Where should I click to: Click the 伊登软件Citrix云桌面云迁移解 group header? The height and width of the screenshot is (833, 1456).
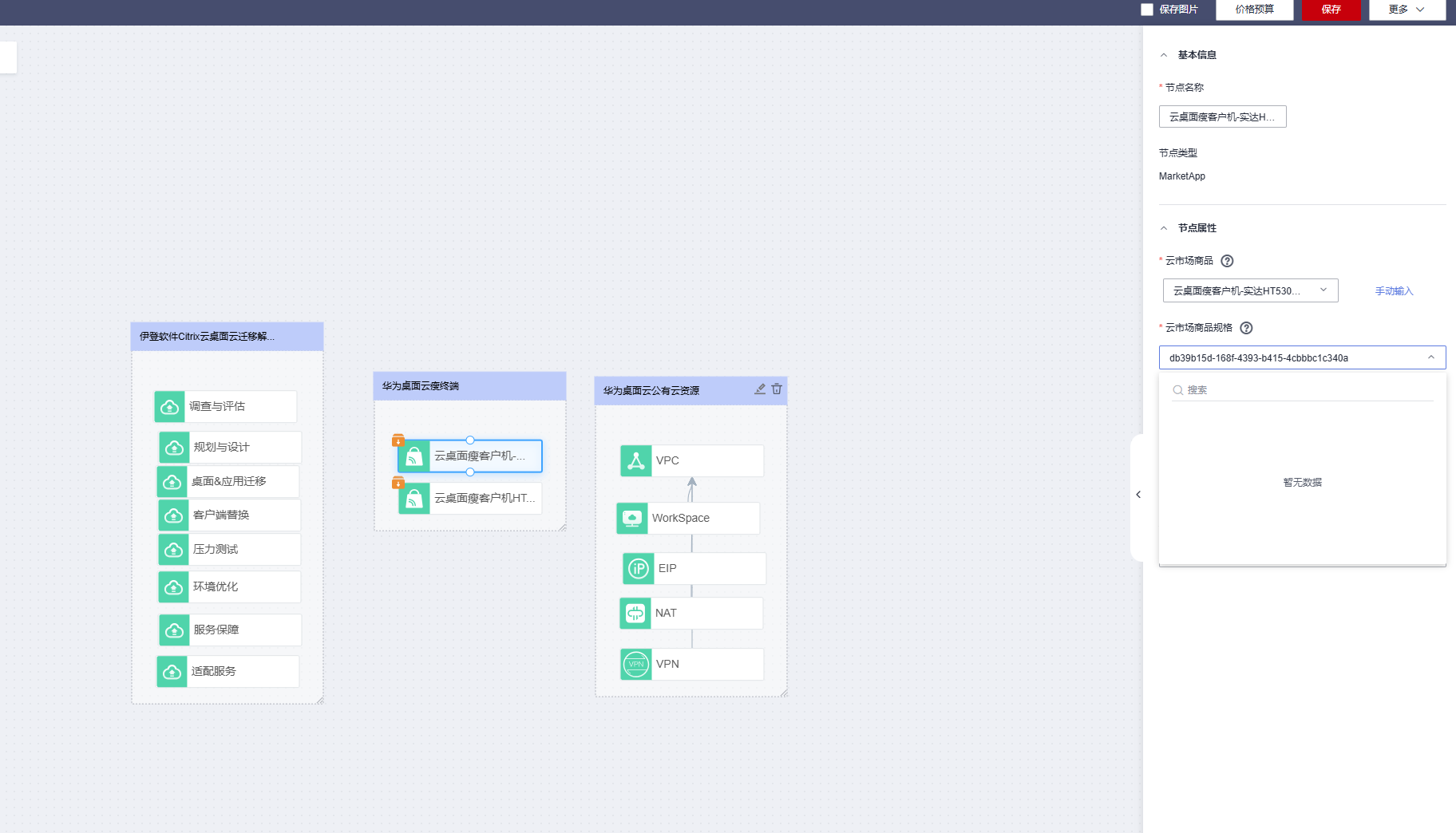[x=227, y=337]
